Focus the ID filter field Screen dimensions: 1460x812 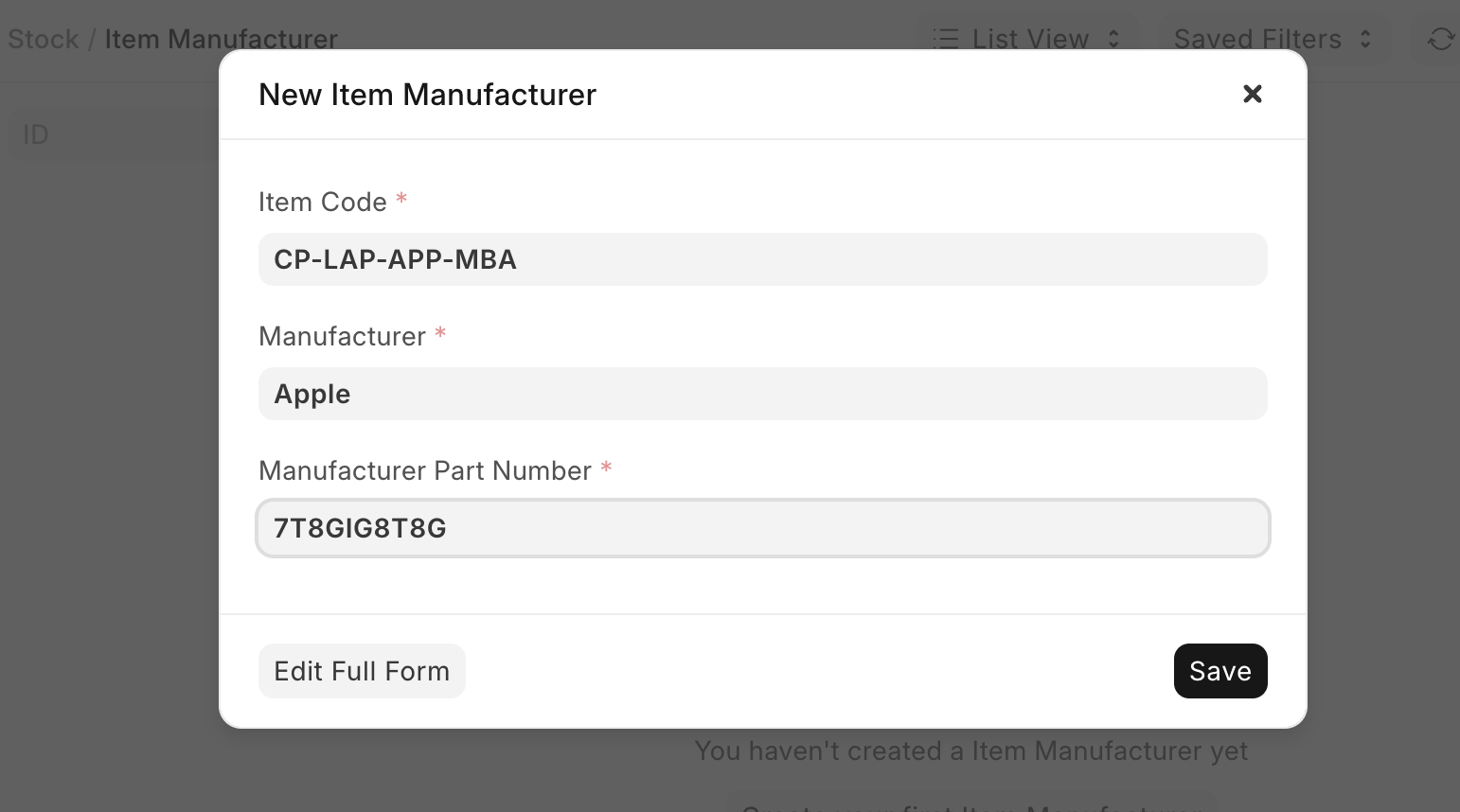pyautogui.click(x=114, y=134)
